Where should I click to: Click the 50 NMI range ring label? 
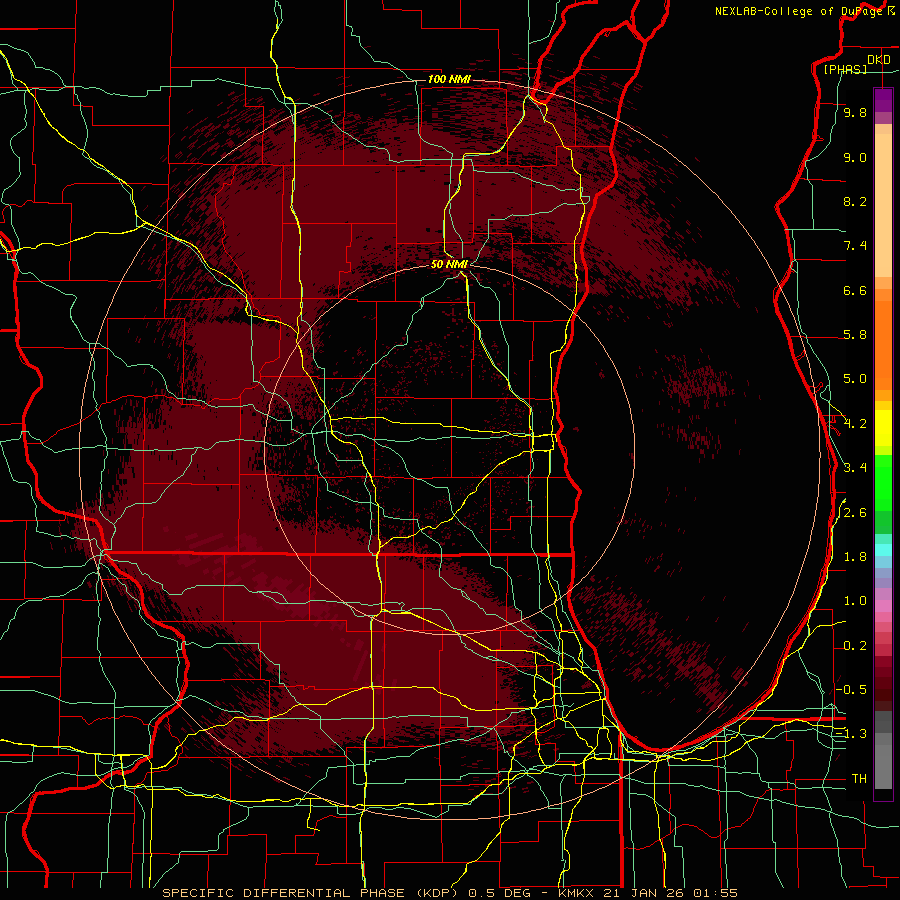[x=449, y=264]
